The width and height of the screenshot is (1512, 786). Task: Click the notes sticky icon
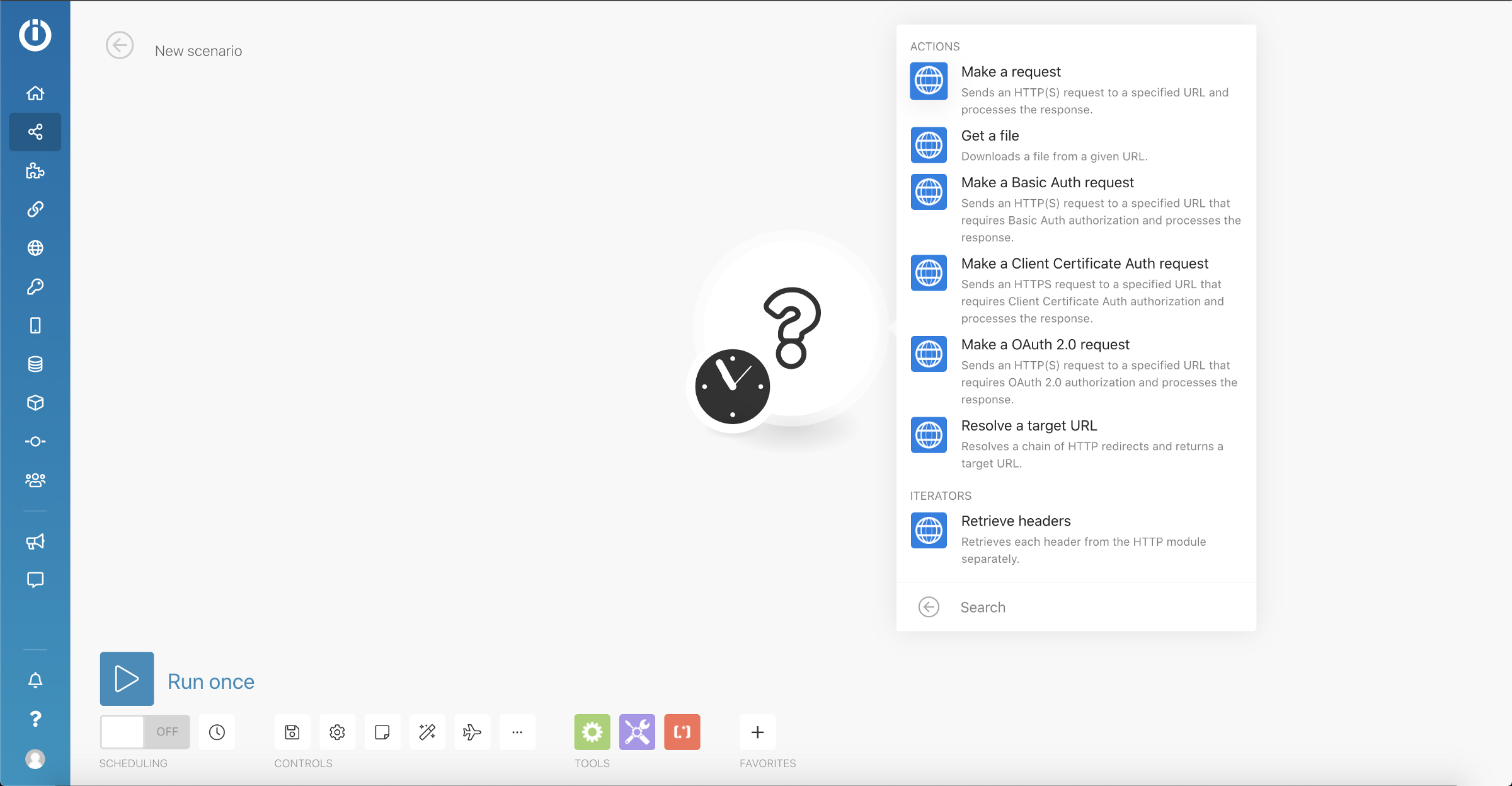pyautogui.click(x=382, y=732)
